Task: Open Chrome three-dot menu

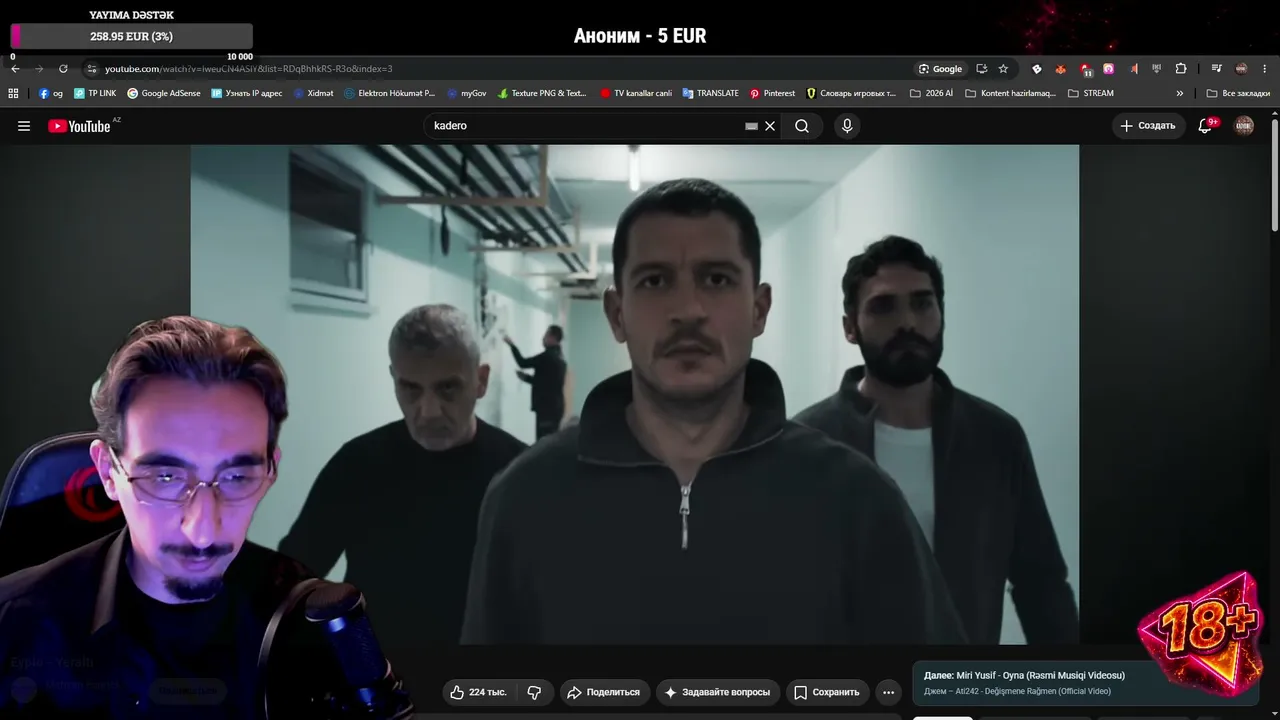Action: (x=1265, y=69)
